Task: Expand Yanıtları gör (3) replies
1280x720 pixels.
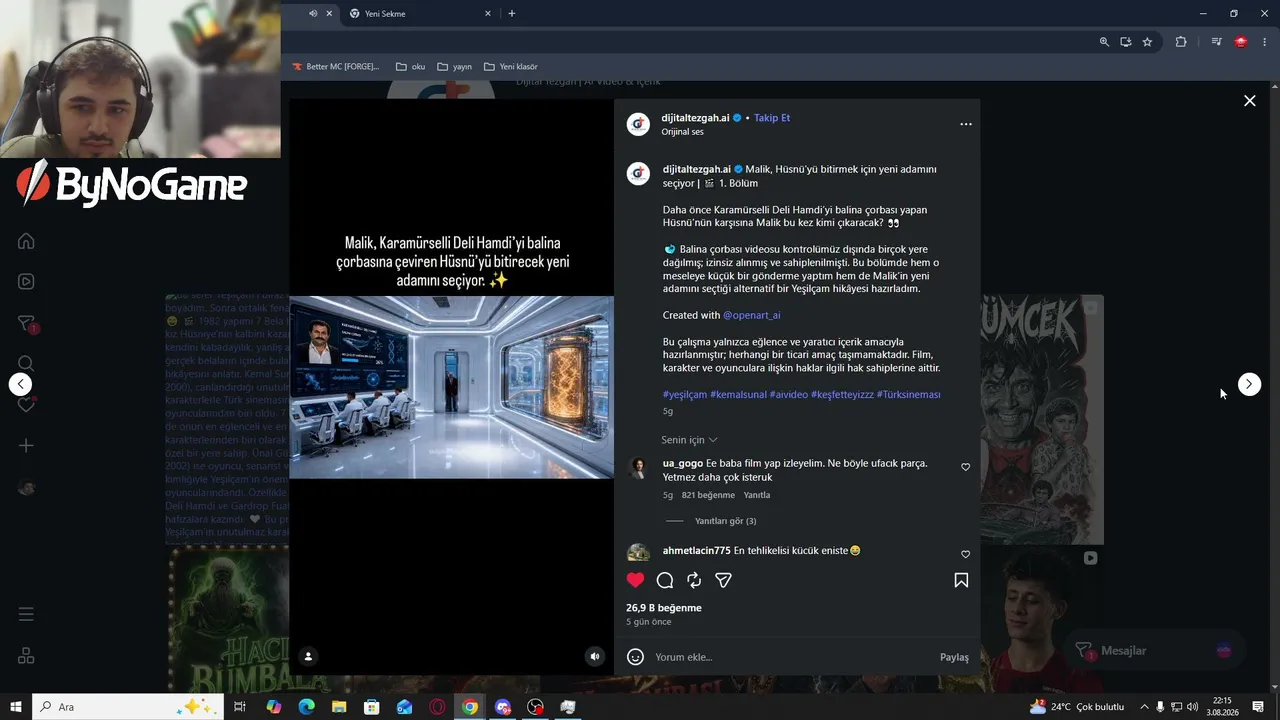Action: click(725, 521)
